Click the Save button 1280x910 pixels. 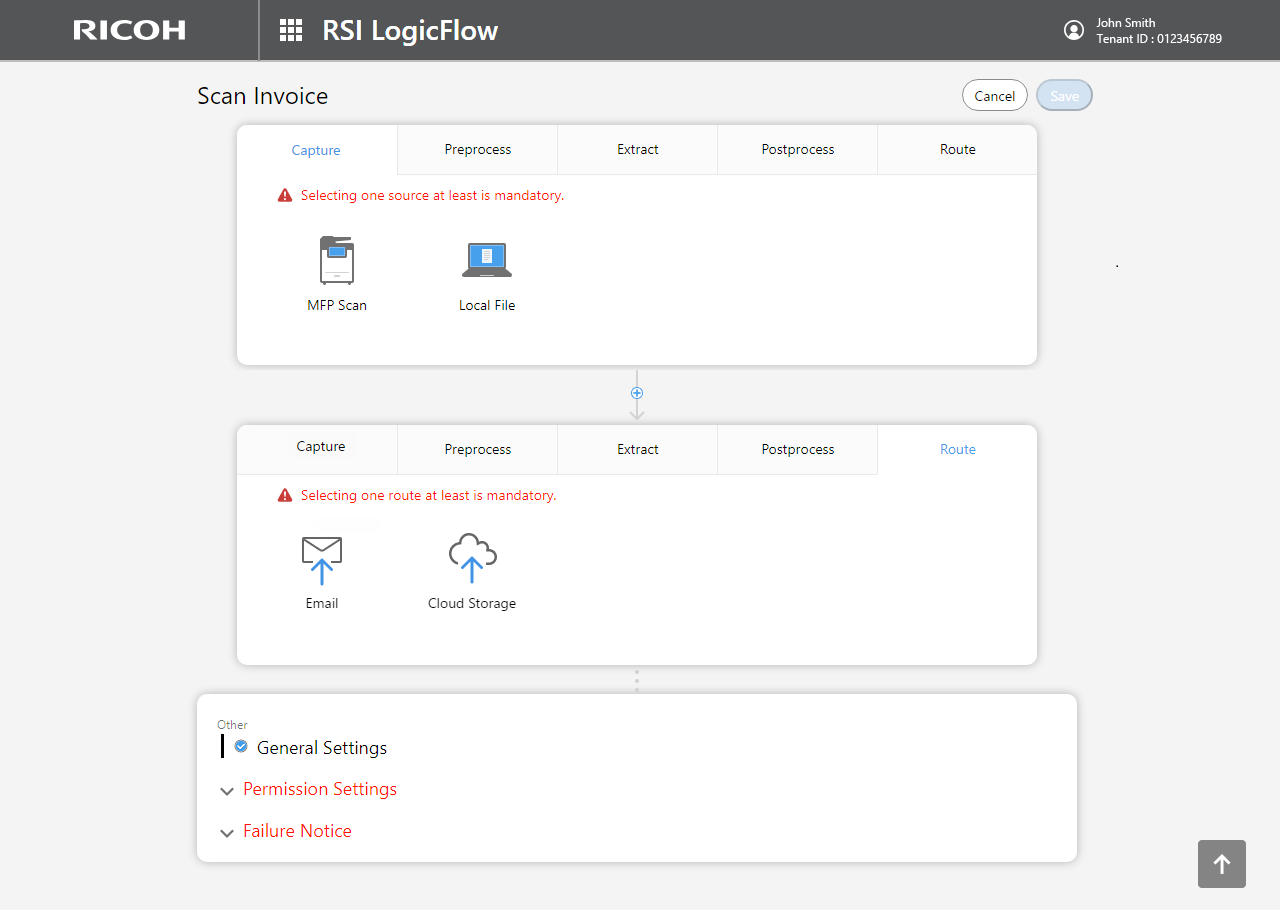tap(1064, 96)
